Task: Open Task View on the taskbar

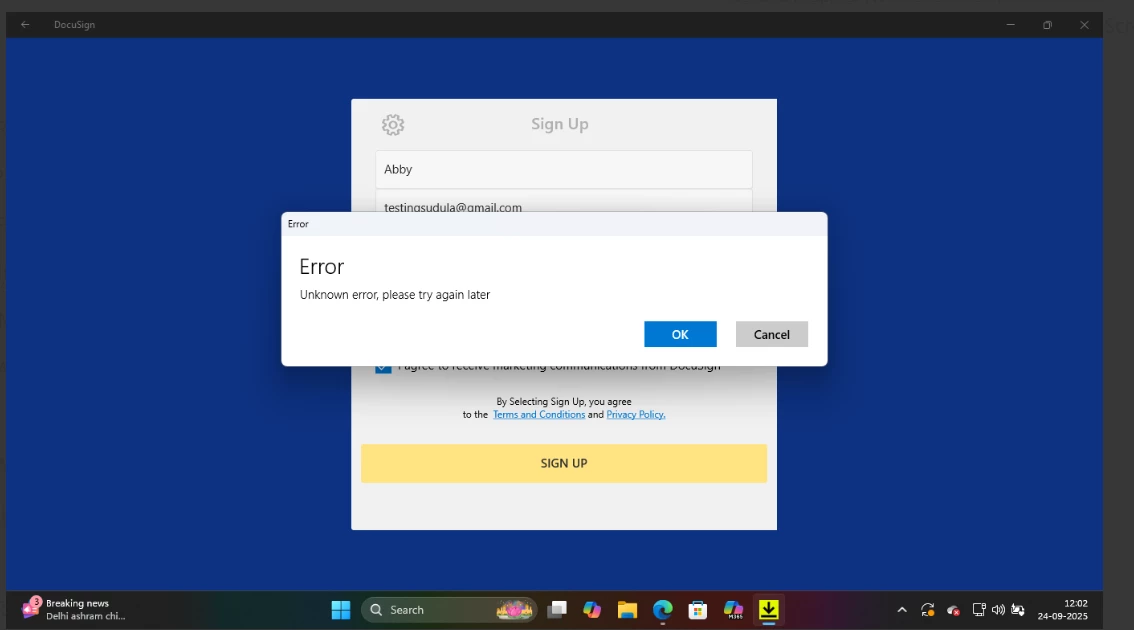Action: tap(557, 610)
